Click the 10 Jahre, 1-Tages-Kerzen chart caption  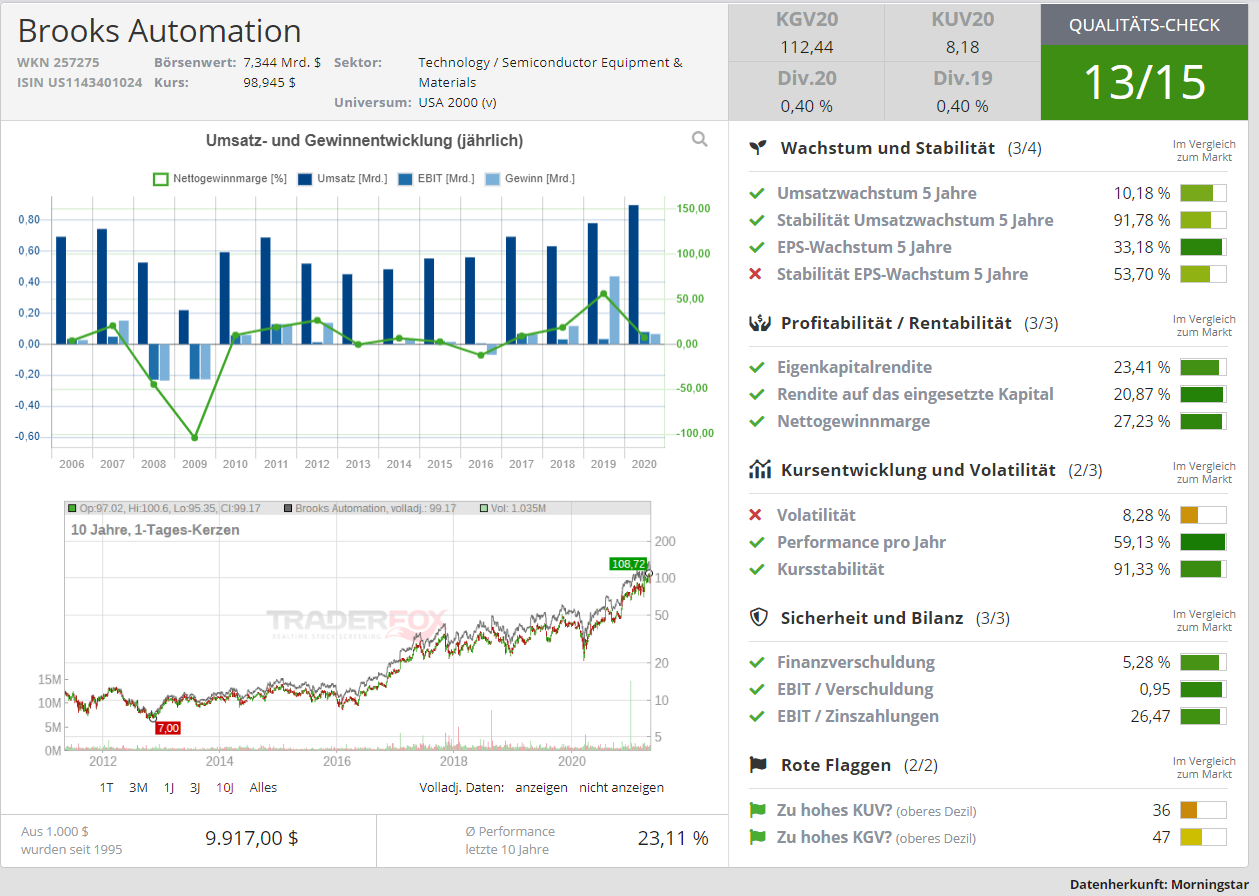pos(155,529)
